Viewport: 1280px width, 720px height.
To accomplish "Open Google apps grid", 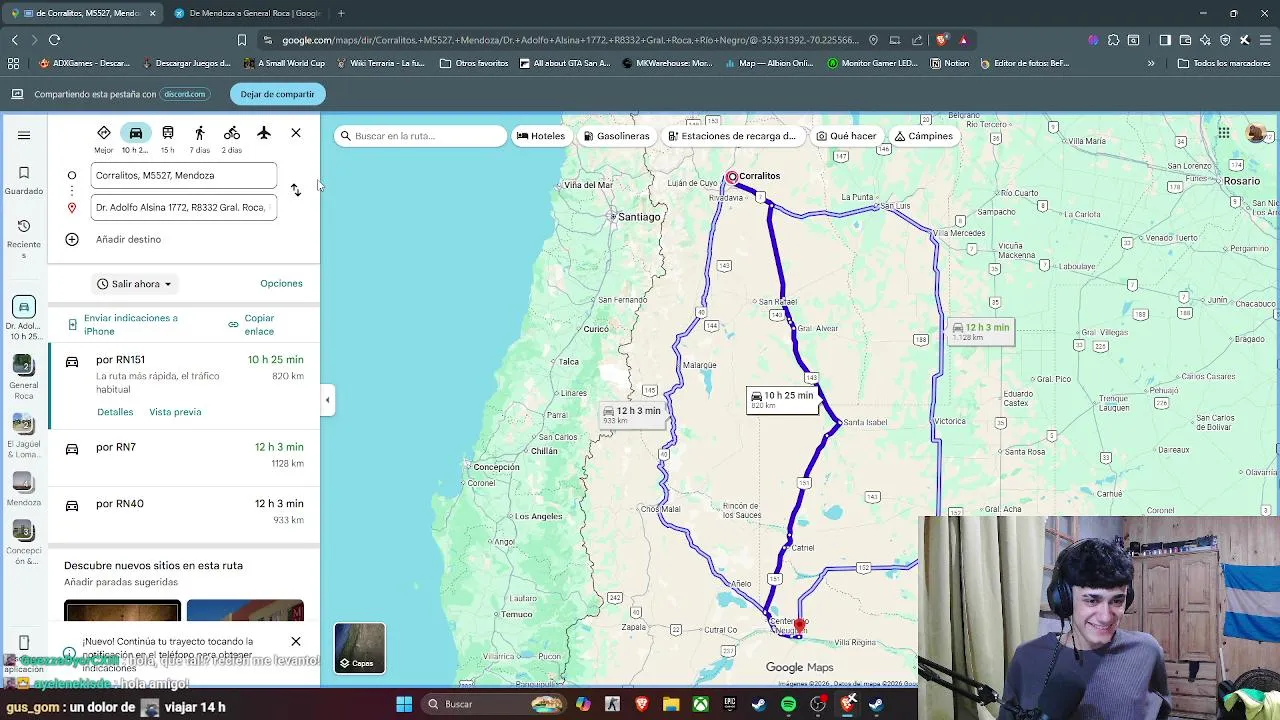I will pos(1224,133).
